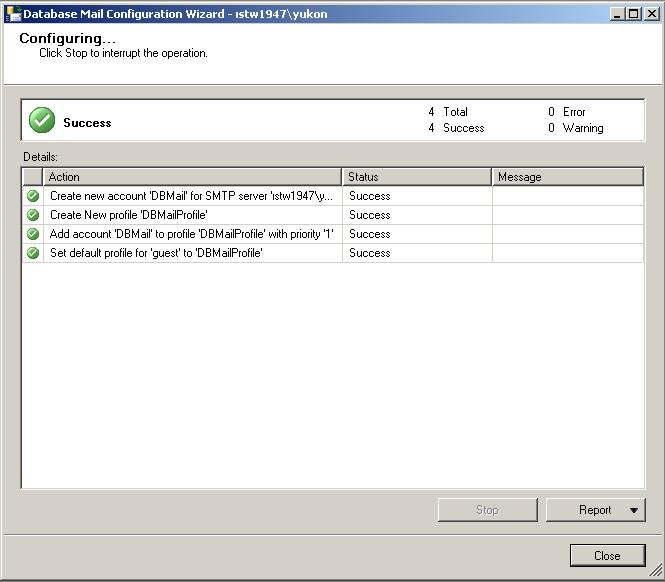Maximize the Database Mail wizard window
The image size is (665, 582).
coord(634,14)
